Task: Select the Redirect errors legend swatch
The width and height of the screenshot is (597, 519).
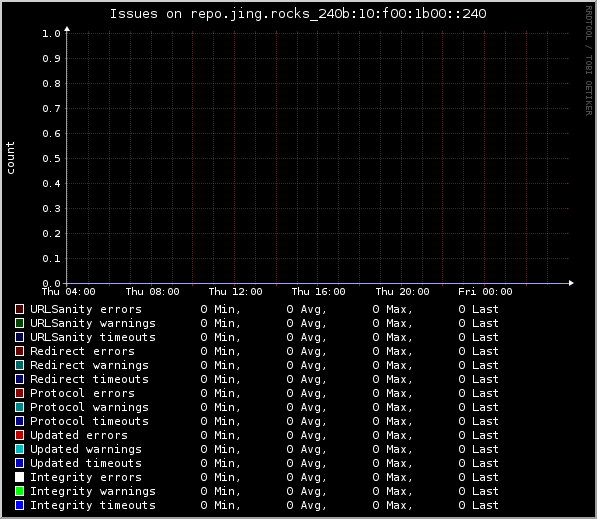Action: coord(19,351)
